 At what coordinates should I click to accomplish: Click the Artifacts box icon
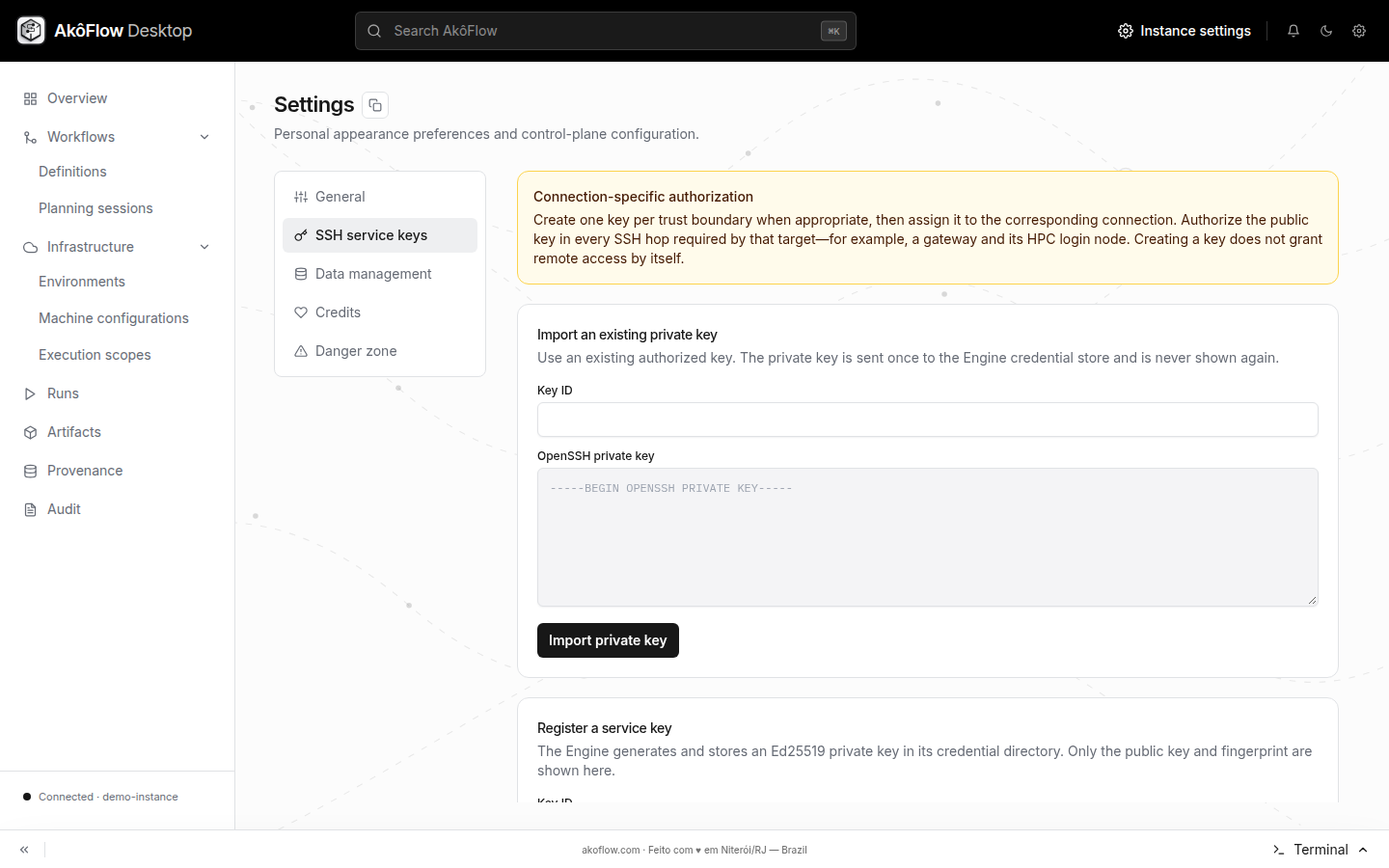(x=31, y=432)
